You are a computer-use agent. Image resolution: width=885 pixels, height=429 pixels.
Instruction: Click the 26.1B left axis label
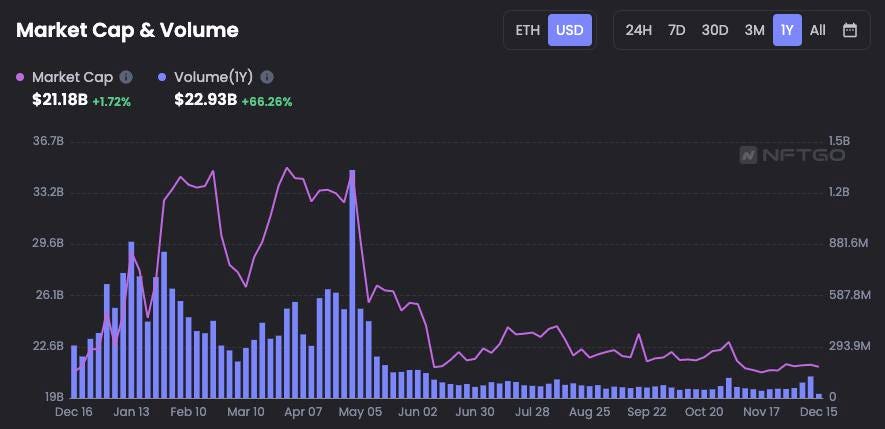pyautogui.click(x=49, y=295)
